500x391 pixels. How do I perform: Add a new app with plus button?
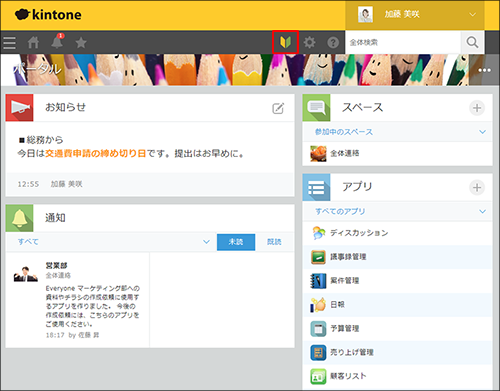point(477,187)
